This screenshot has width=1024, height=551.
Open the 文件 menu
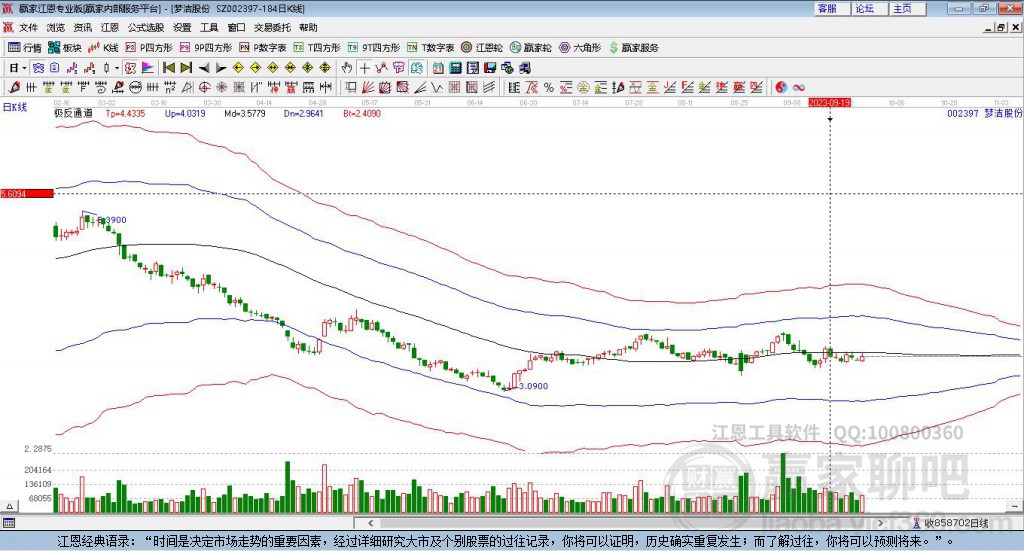(28, 27)
